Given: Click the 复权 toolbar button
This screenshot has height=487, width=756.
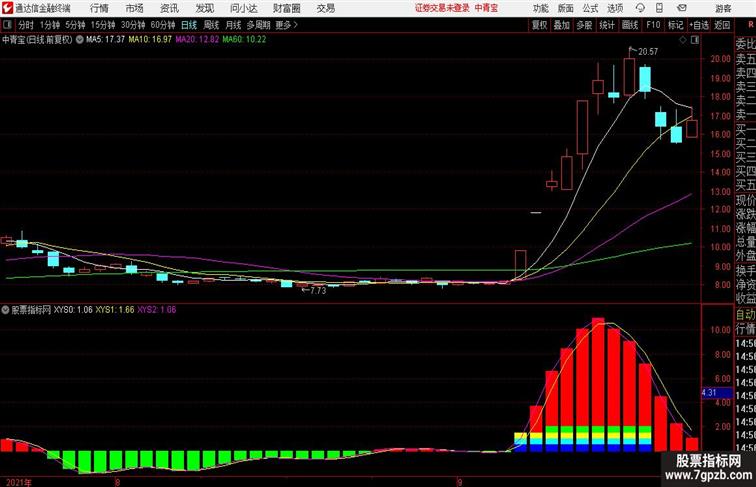Looking at the screenshot, I should 539,25.
